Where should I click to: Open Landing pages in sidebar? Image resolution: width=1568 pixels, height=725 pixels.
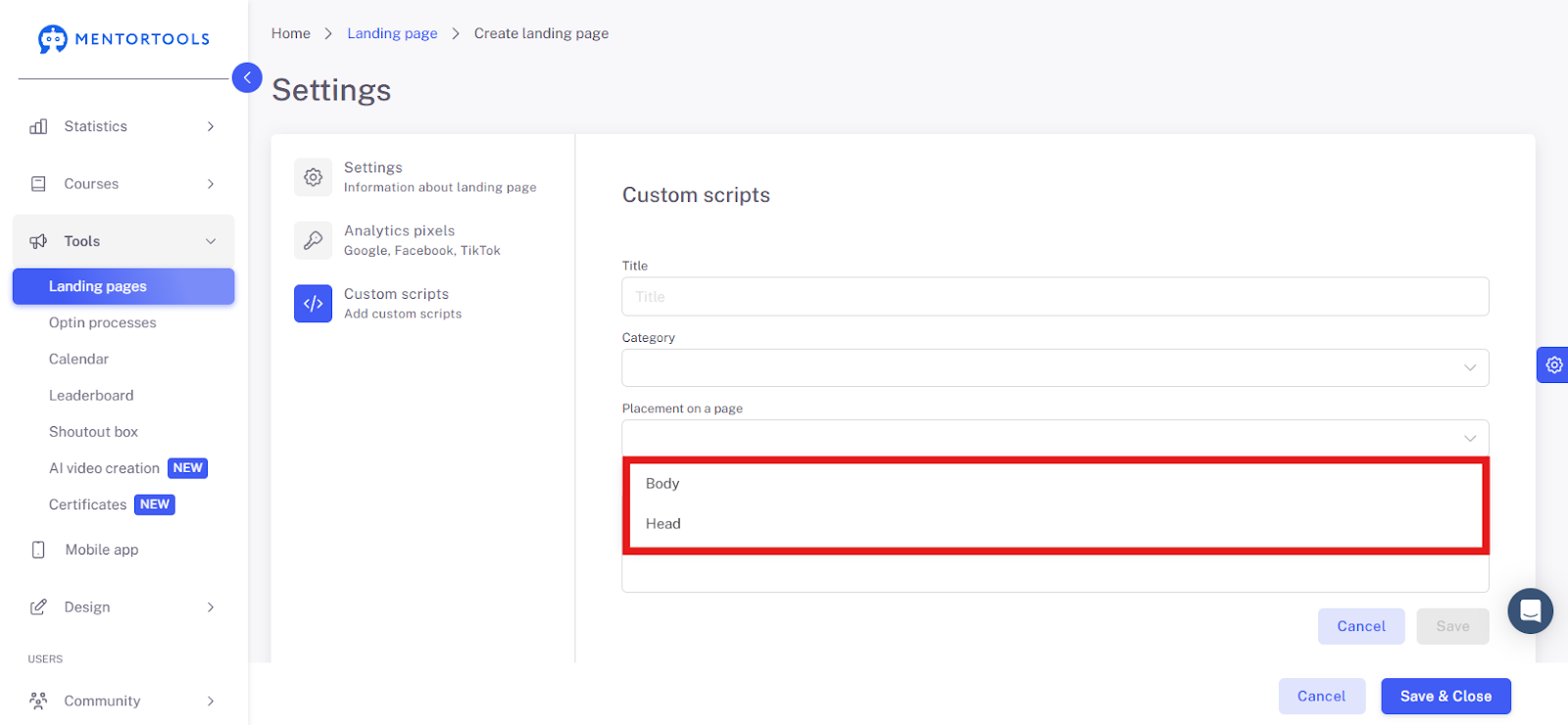point(123,286)
